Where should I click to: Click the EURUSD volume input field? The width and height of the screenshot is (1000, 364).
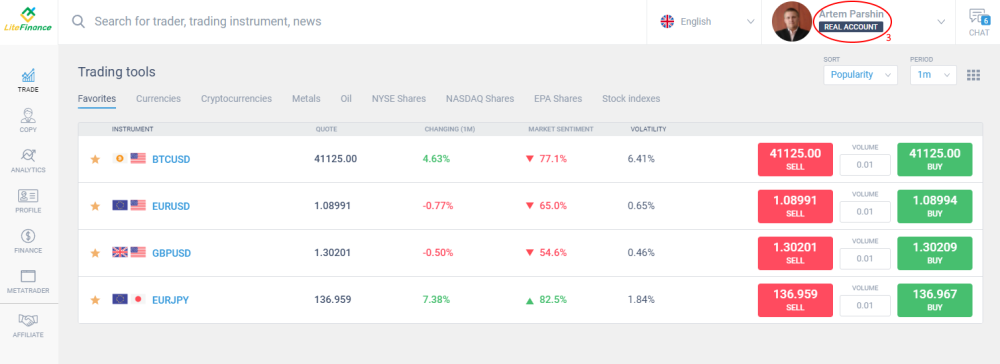pos(865,212)
